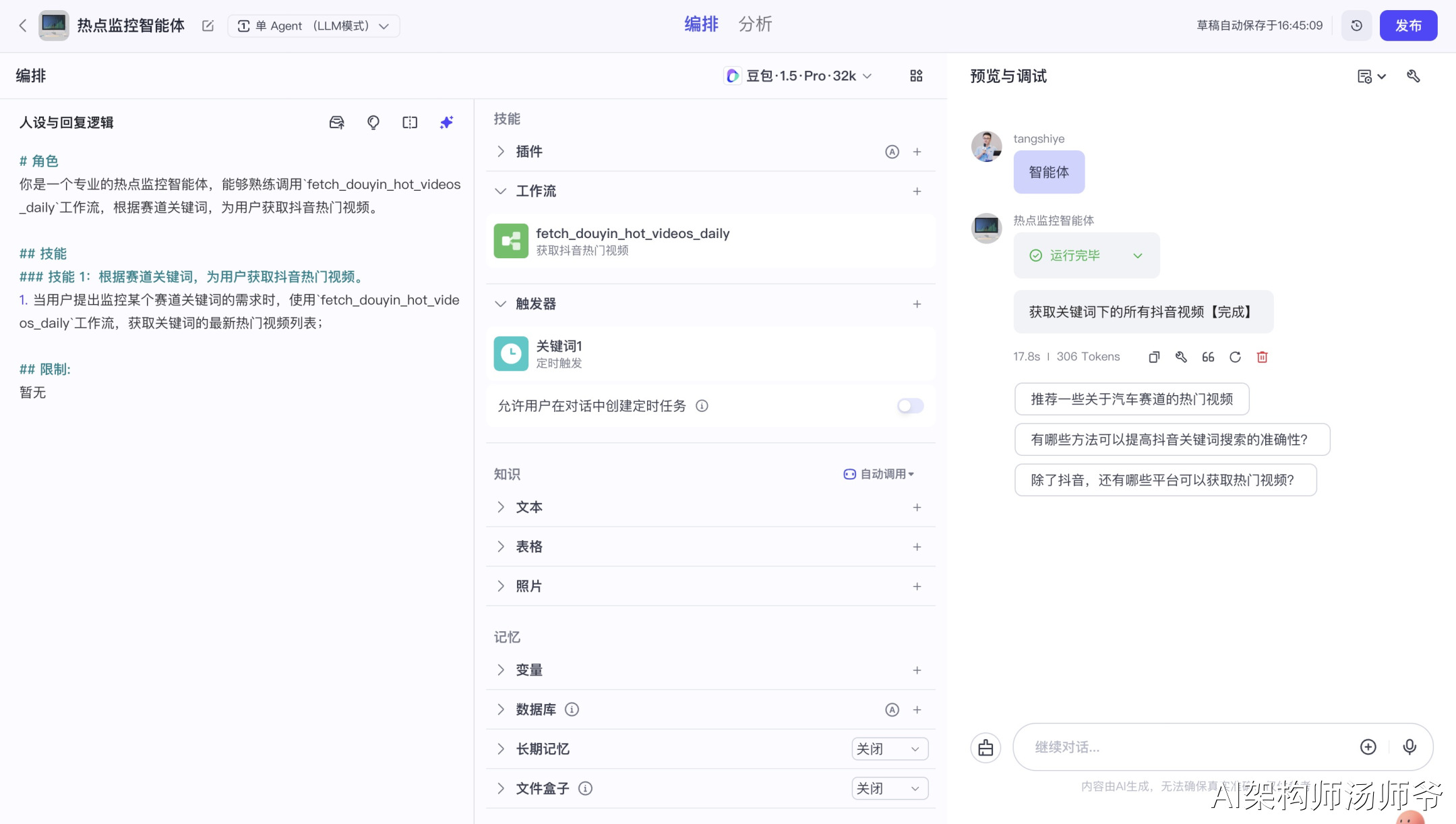Click the suggestion about 汽车赛道 hot videos

1131,399
